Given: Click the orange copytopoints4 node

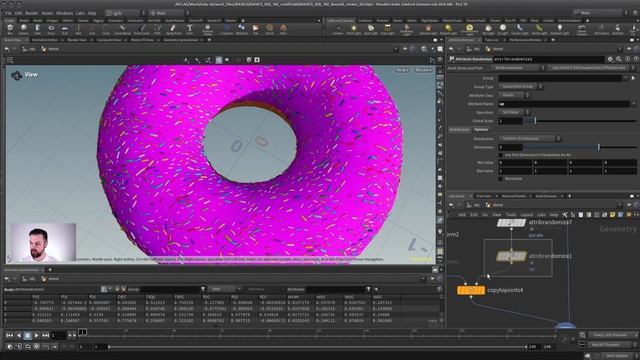Looking at the screenshot, I should click(471, 290).
